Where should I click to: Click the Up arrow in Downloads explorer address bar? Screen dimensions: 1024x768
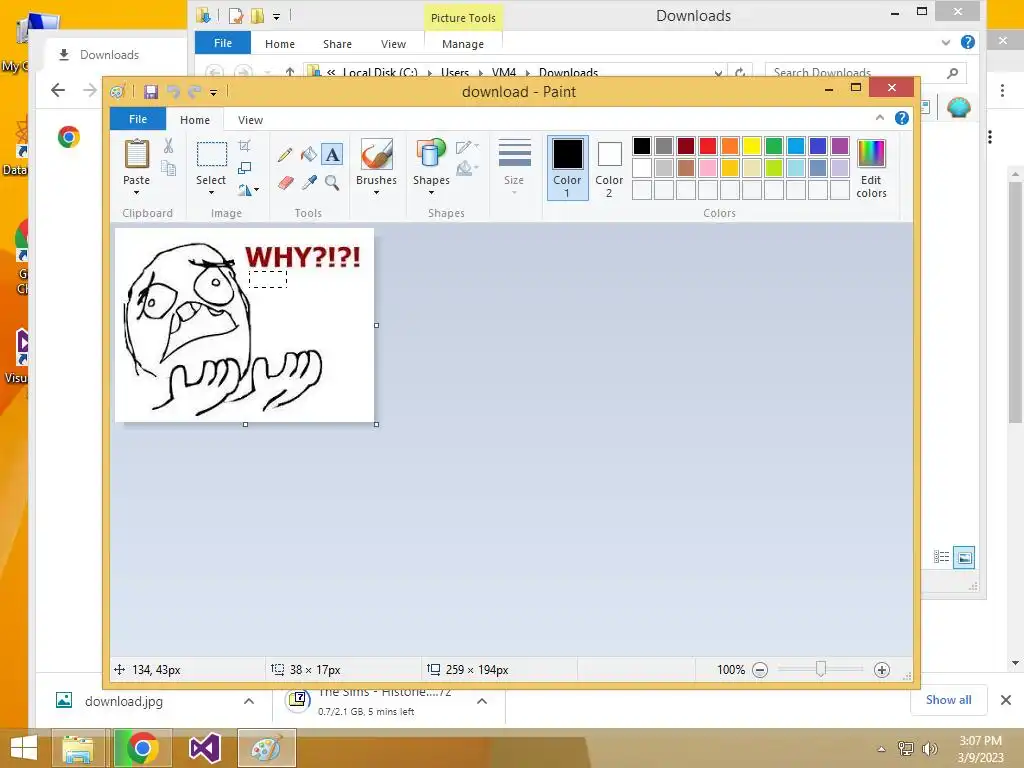(289, 72)
